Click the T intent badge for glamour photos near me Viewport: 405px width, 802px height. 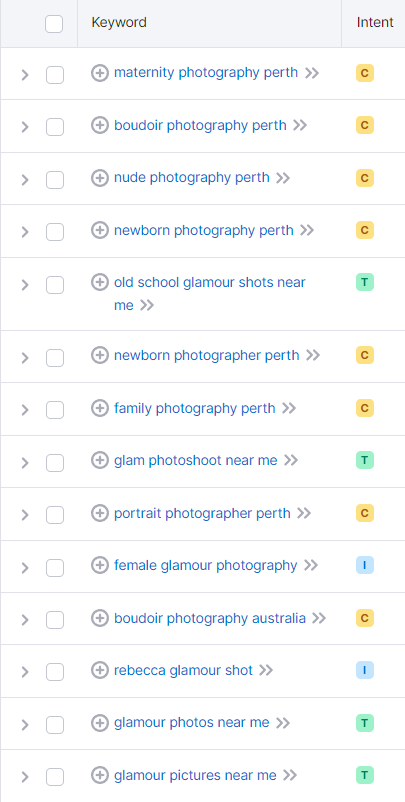tap(365, 723)
